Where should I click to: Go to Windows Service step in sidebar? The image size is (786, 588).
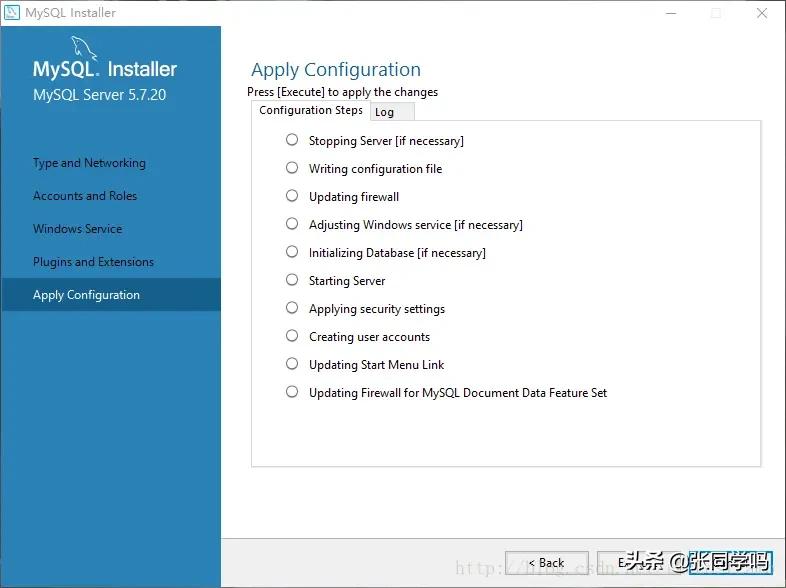(77, 229)
